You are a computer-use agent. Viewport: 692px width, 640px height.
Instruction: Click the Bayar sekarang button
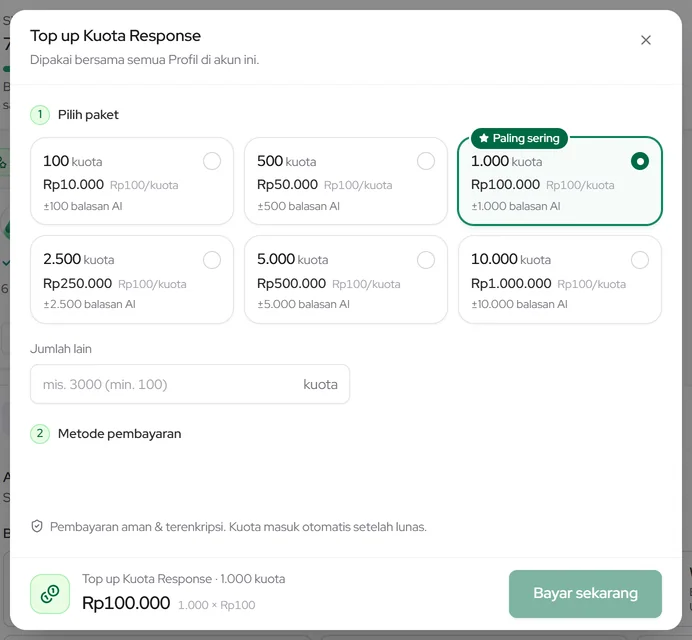585,594
